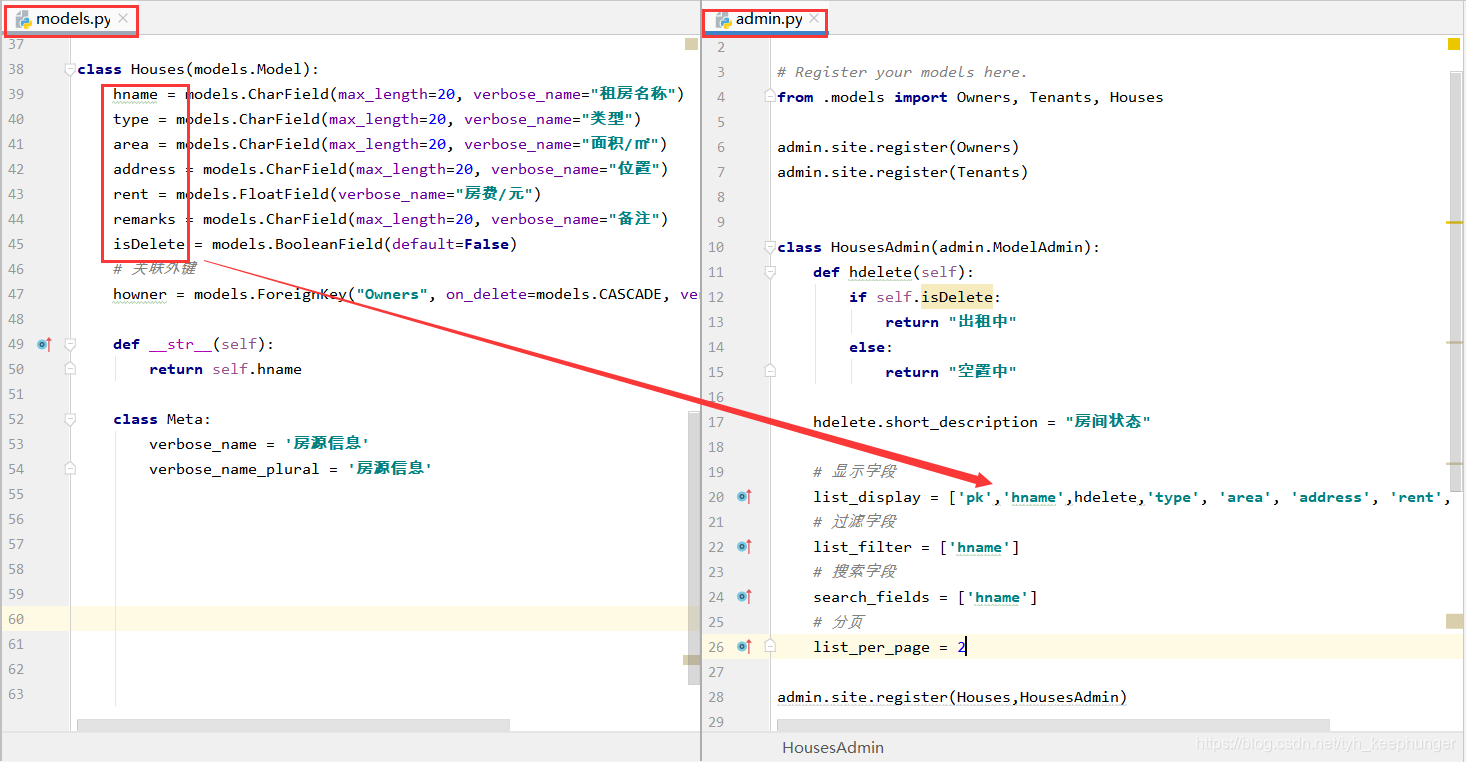Click 'hdelete' in the def hdelete line
The height and width of the screenshot is (762, 1466).
(880, 272)
